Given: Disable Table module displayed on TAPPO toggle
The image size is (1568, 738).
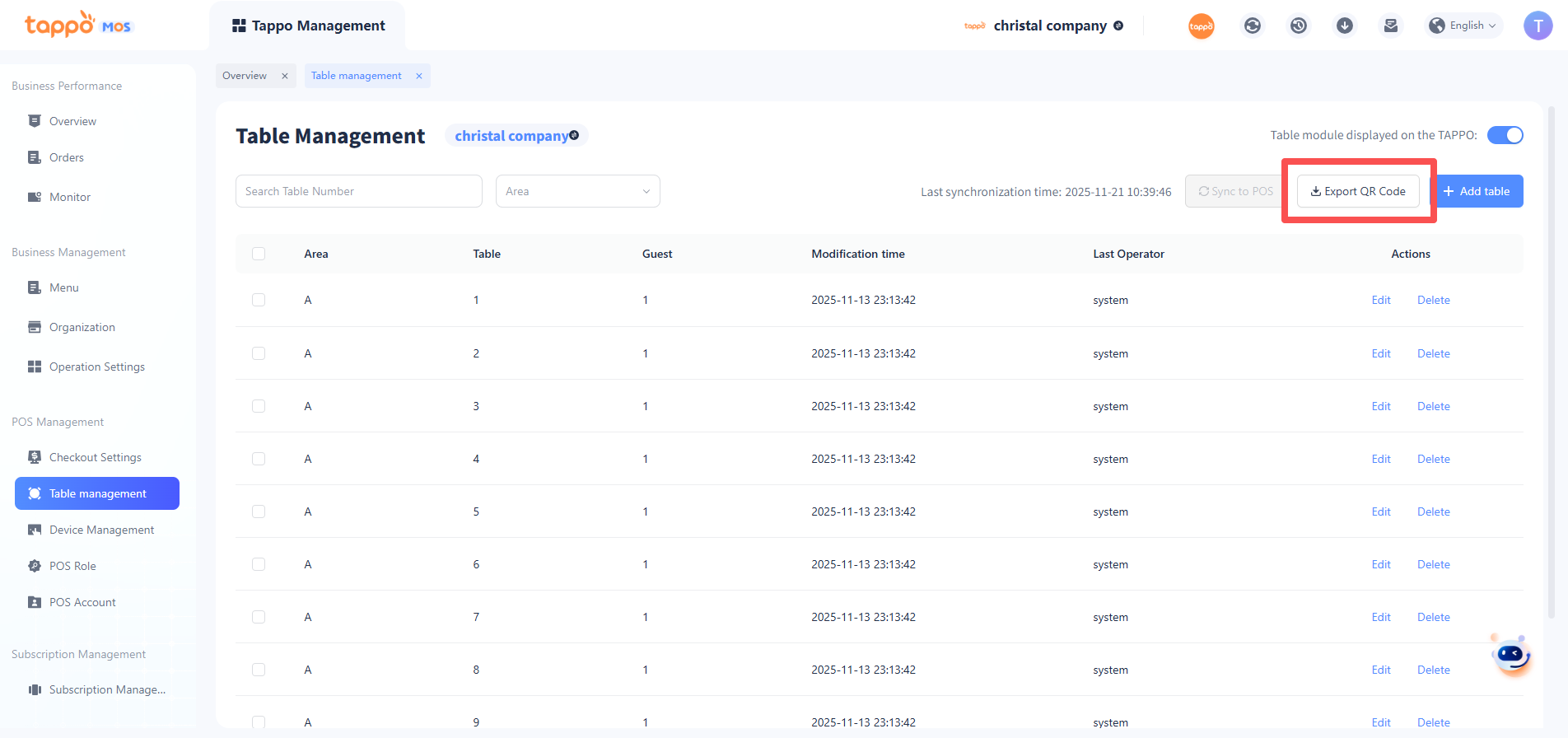Looking at the screenshot, I should pos(1505,135).
